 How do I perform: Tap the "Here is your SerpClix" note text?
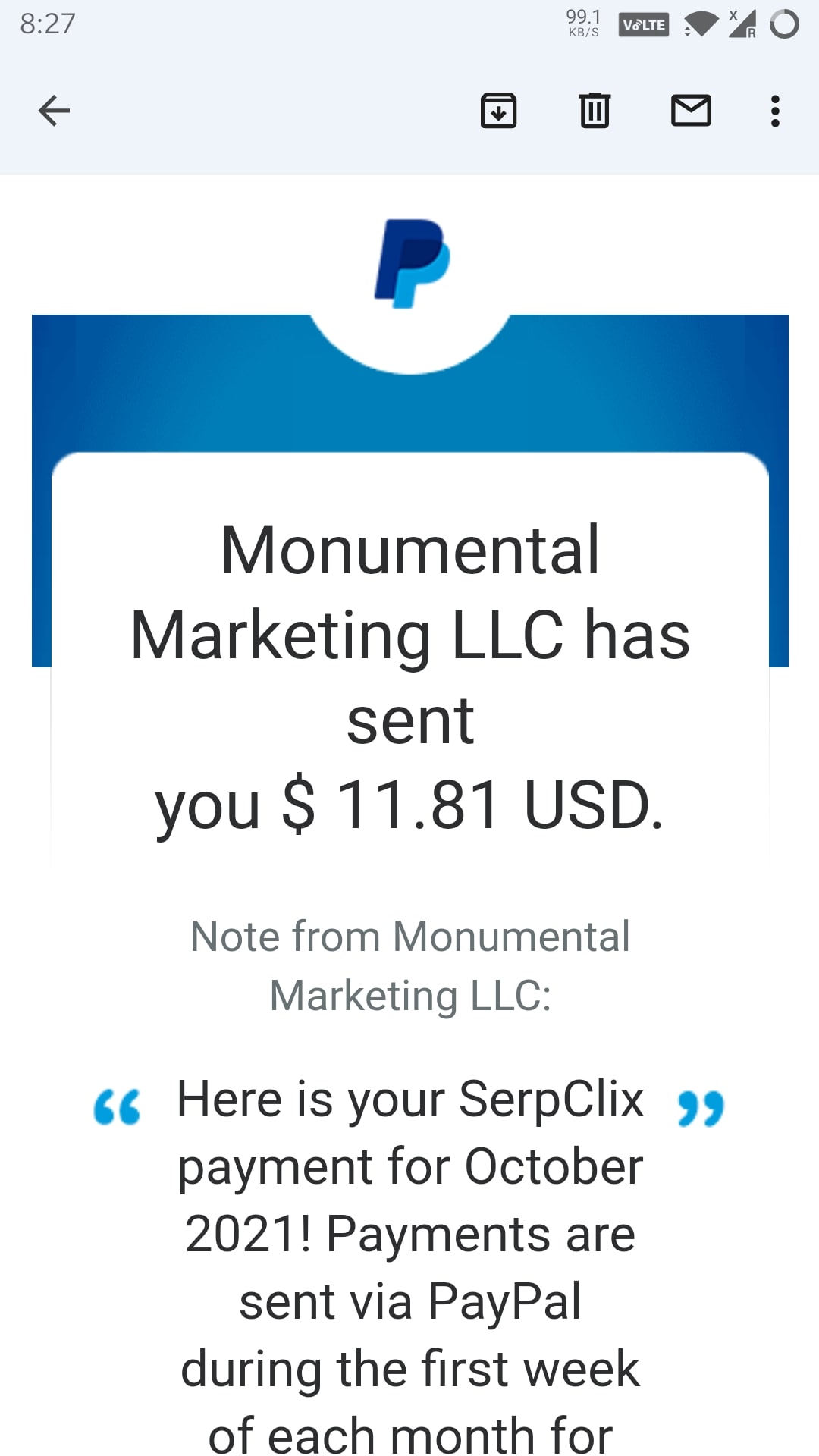410,1098
